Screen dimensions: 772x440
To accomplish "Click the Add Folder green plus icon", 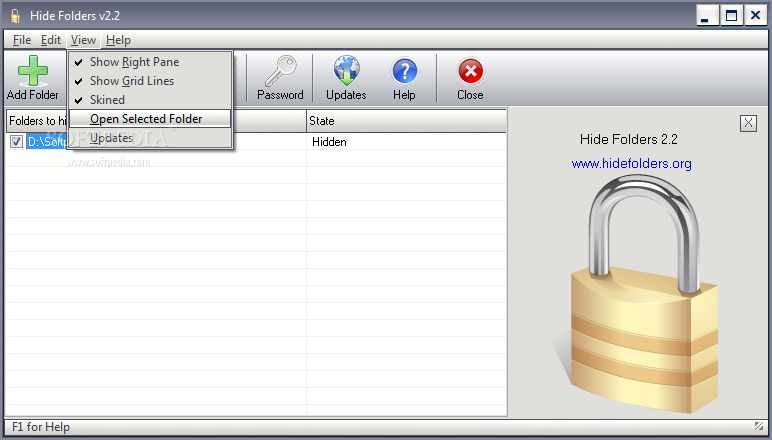I will point(32,71).
